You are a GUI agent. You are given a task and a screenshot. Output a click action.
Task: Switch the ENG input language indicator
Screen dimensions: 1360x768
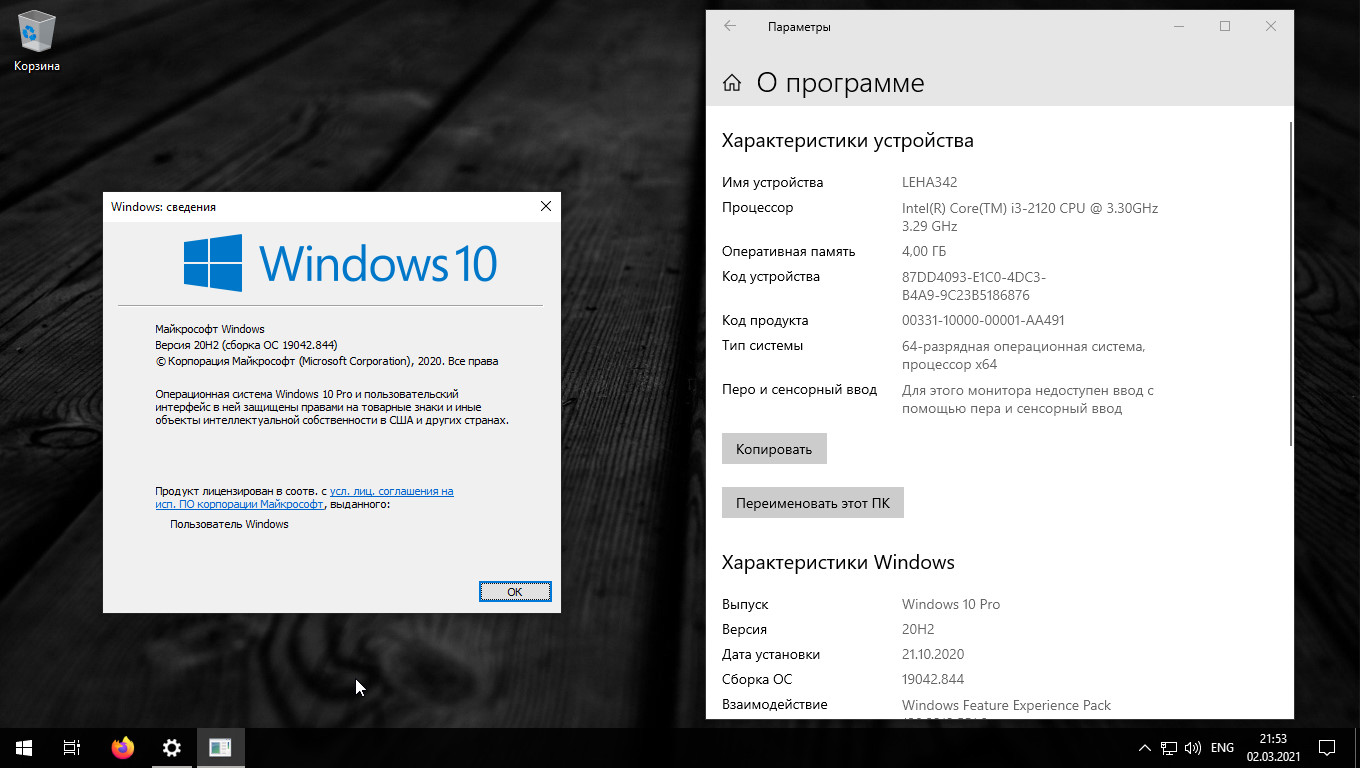[x=1222, y=747]
